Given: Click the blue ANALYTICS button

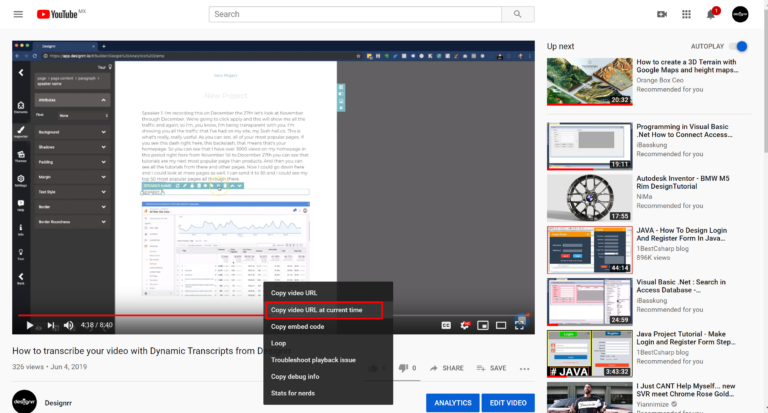Looking at the screenshot, I should pos(453,403).
